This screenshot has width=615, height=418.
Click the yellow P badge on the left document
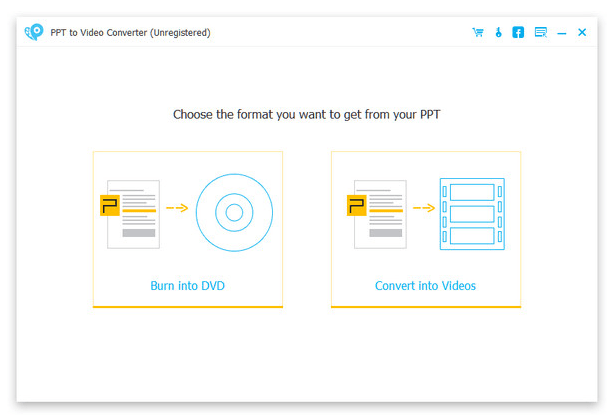[x=109, y=206]
